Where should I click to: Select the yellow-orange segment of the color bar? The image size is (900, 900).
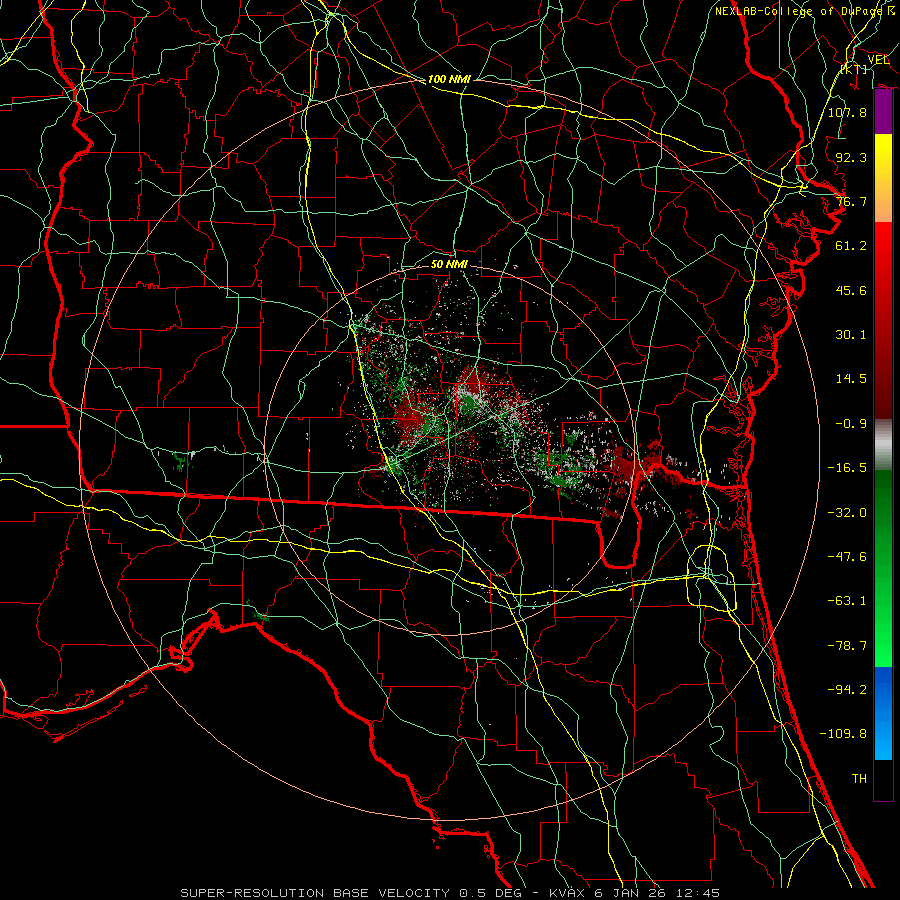pyautogui.click(x=883, y=178)
